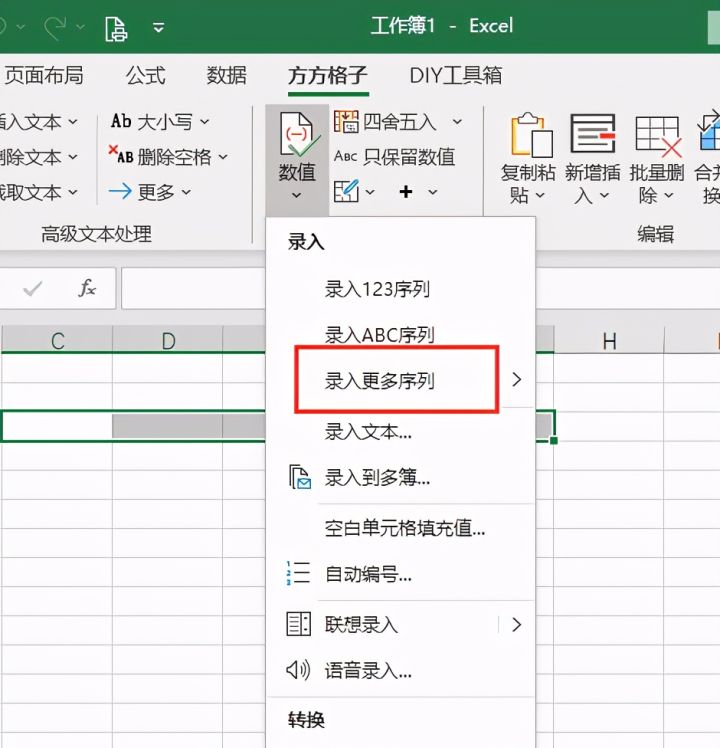Click the edit-grid pencil icon
The height and width of the screenshot is (748, 720).
[346, 191]
